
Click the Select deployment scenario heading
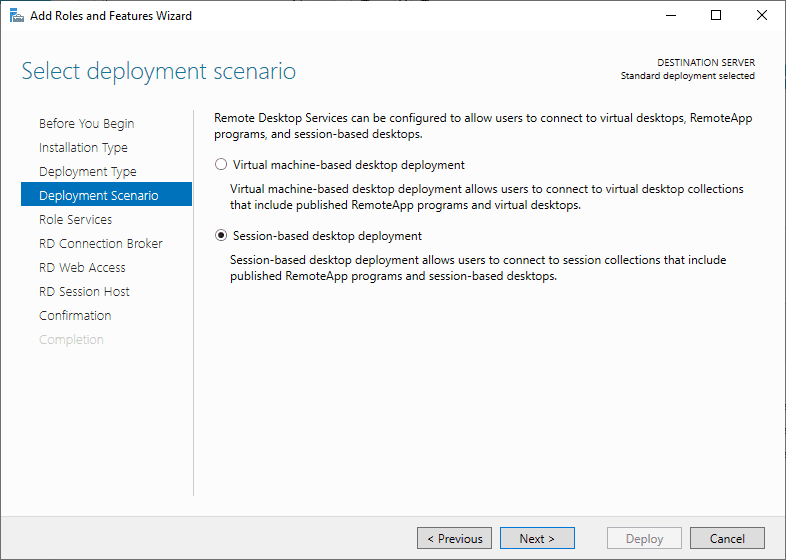(158, 72)
